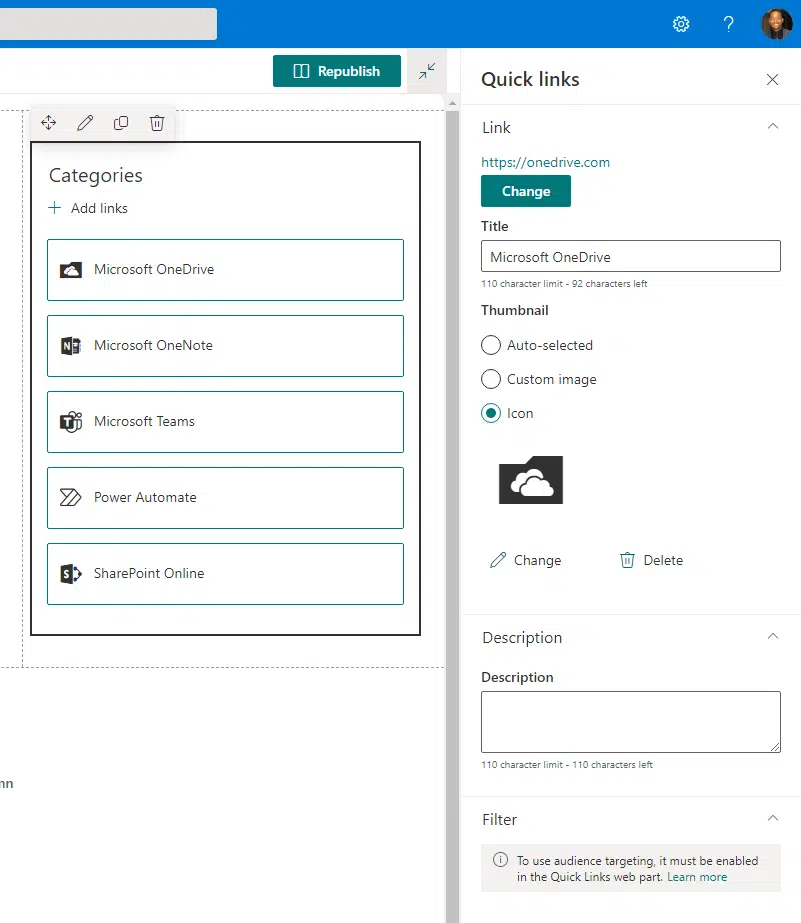Click the SharePoint icon in the card
Image resolution: width=801 pixels, height=923 pixels.
71,573
